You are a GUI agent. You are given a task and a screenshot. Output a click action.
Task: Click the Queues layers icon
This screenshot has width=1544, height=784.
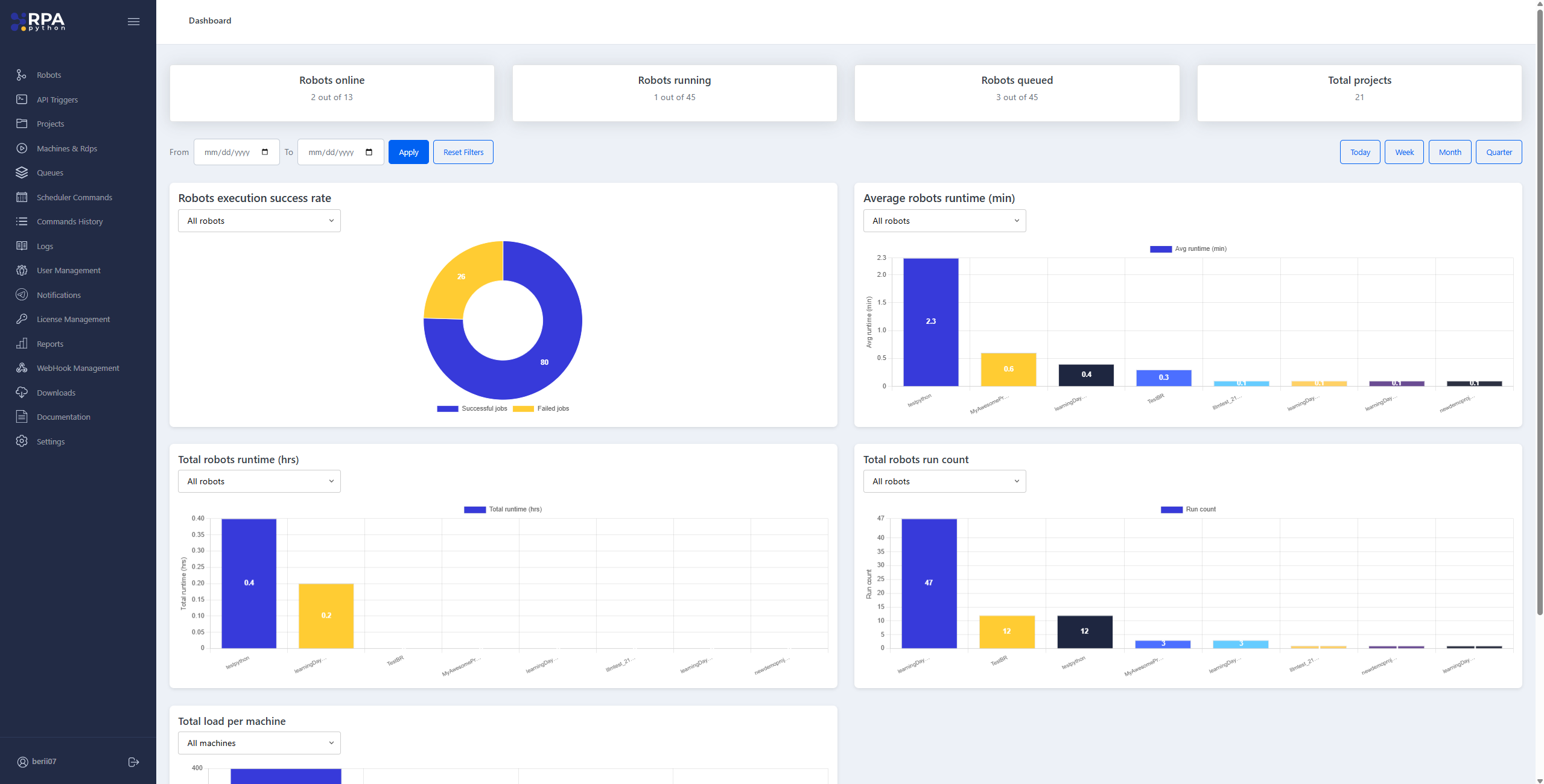[22, 172]
